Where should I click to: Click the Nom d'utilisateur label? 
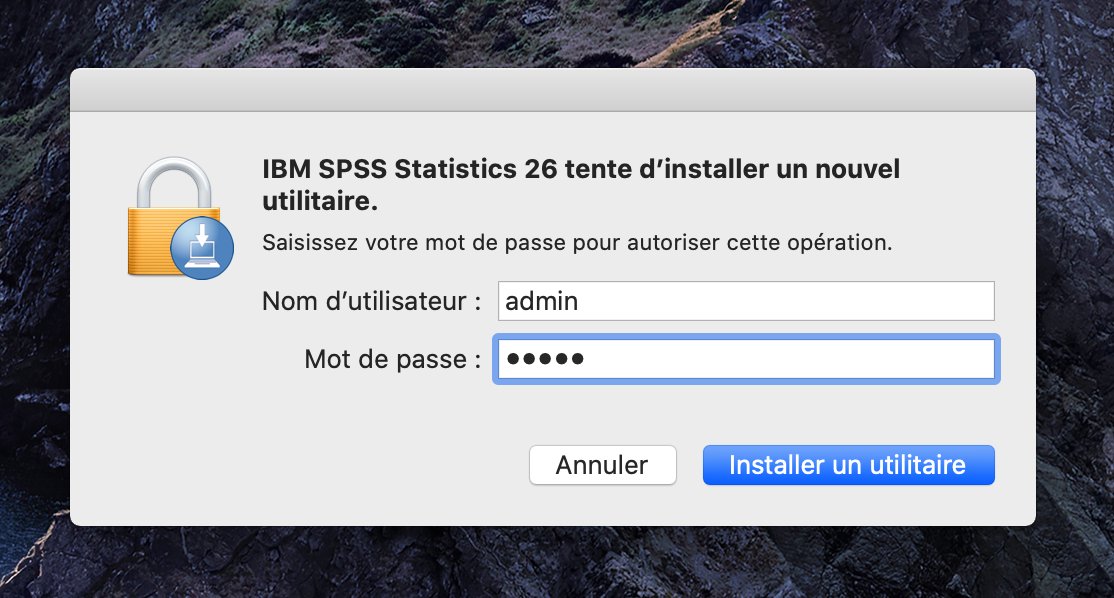(x=371, y=301)
